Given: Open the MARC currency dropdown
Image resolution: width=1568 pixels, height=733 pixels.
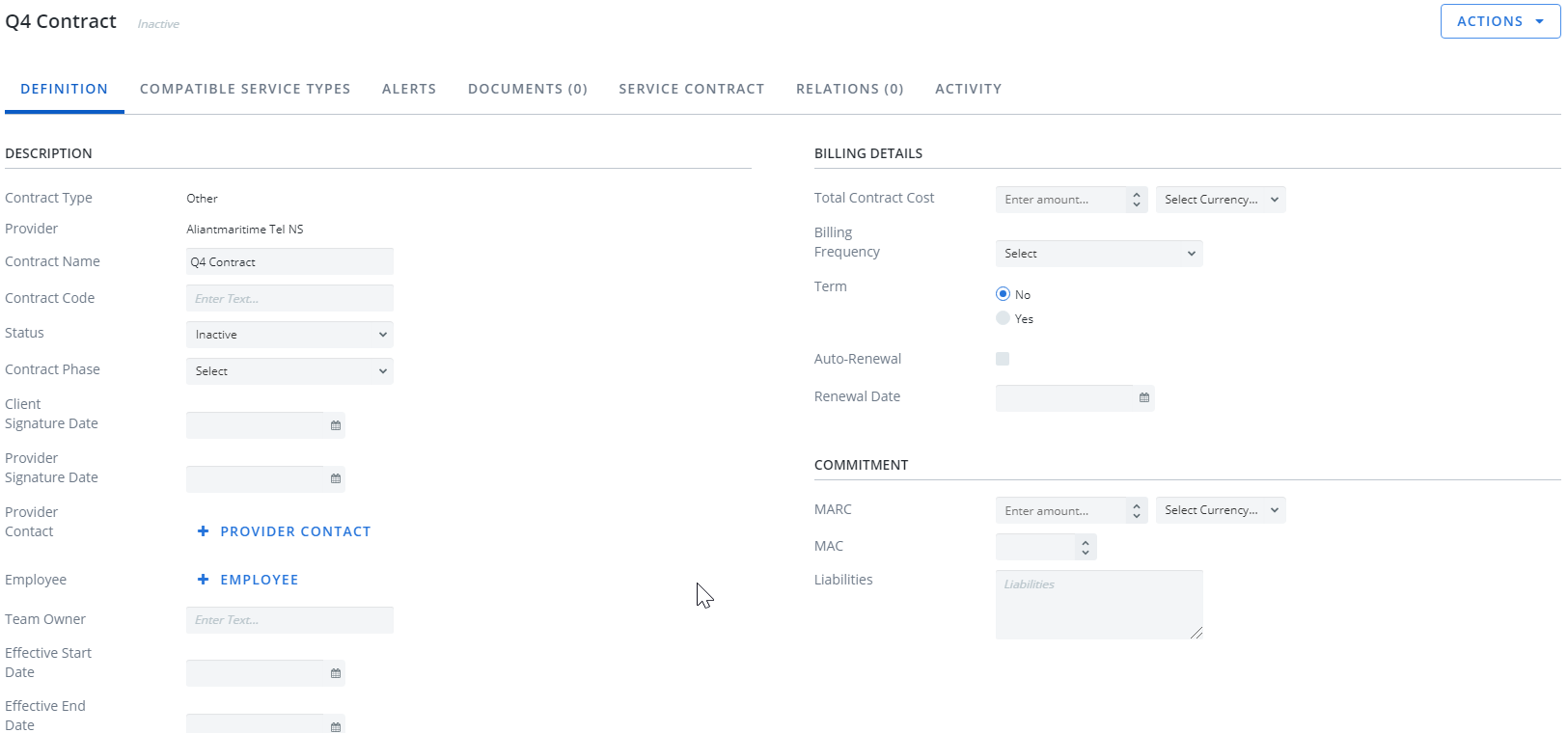Looking at the screenshot, I should point(1221,510).
